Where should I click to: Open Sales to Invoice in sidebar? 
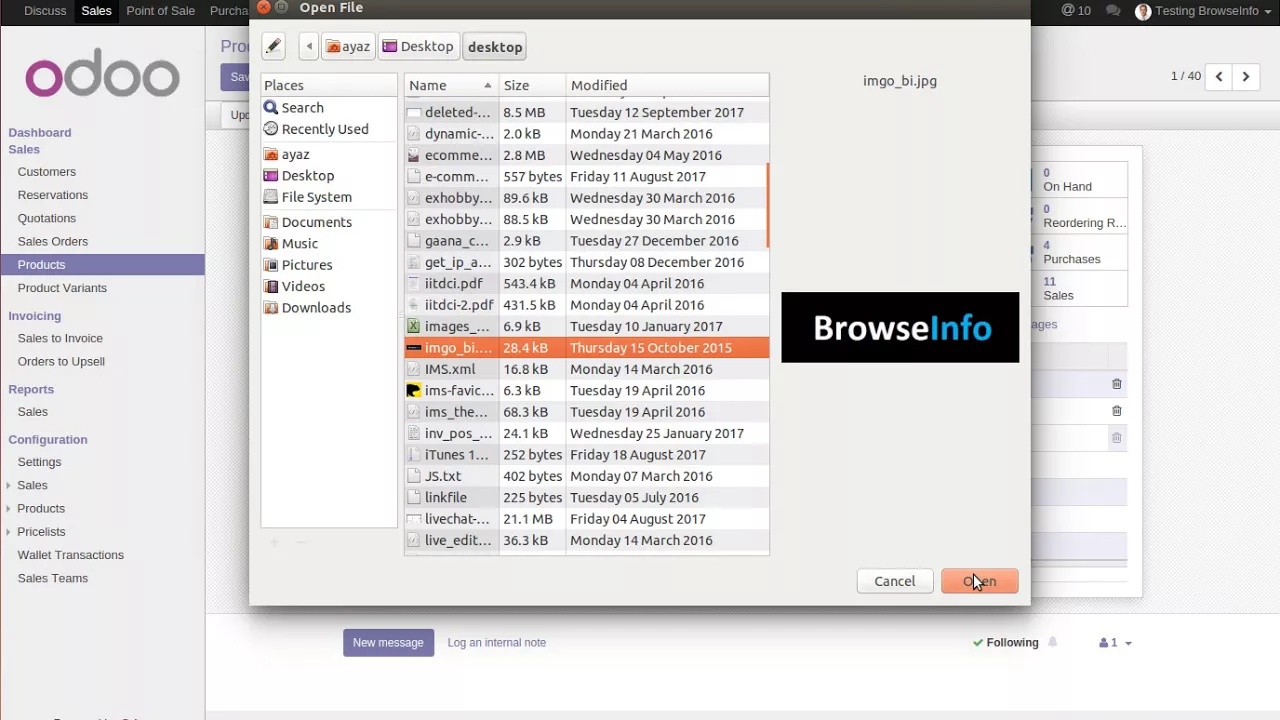point(60,338)
